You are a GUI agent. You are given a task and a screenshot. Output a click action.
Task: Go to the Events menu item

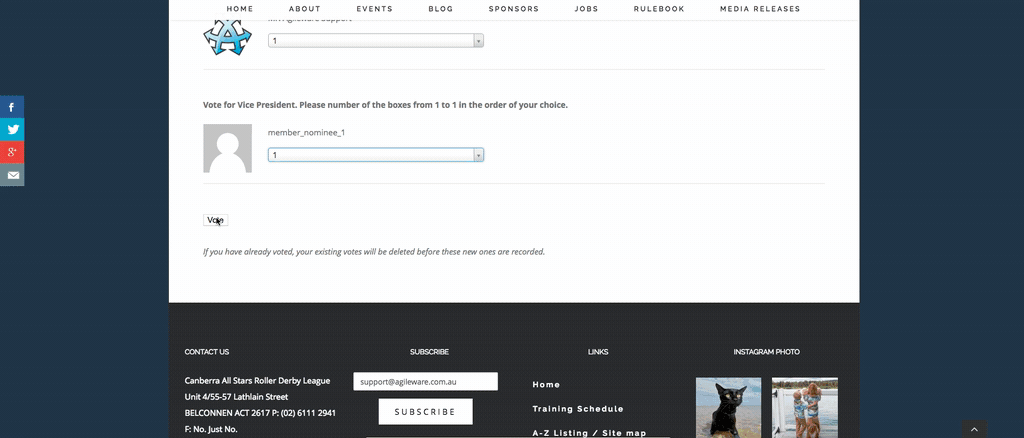[x=374, y=9]
